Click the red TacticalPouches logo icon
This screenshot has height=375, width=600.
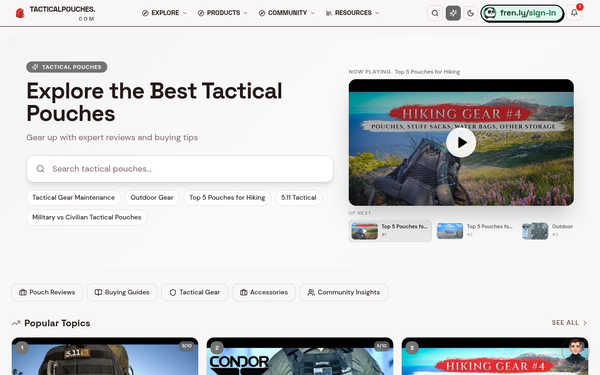point(20,13)
